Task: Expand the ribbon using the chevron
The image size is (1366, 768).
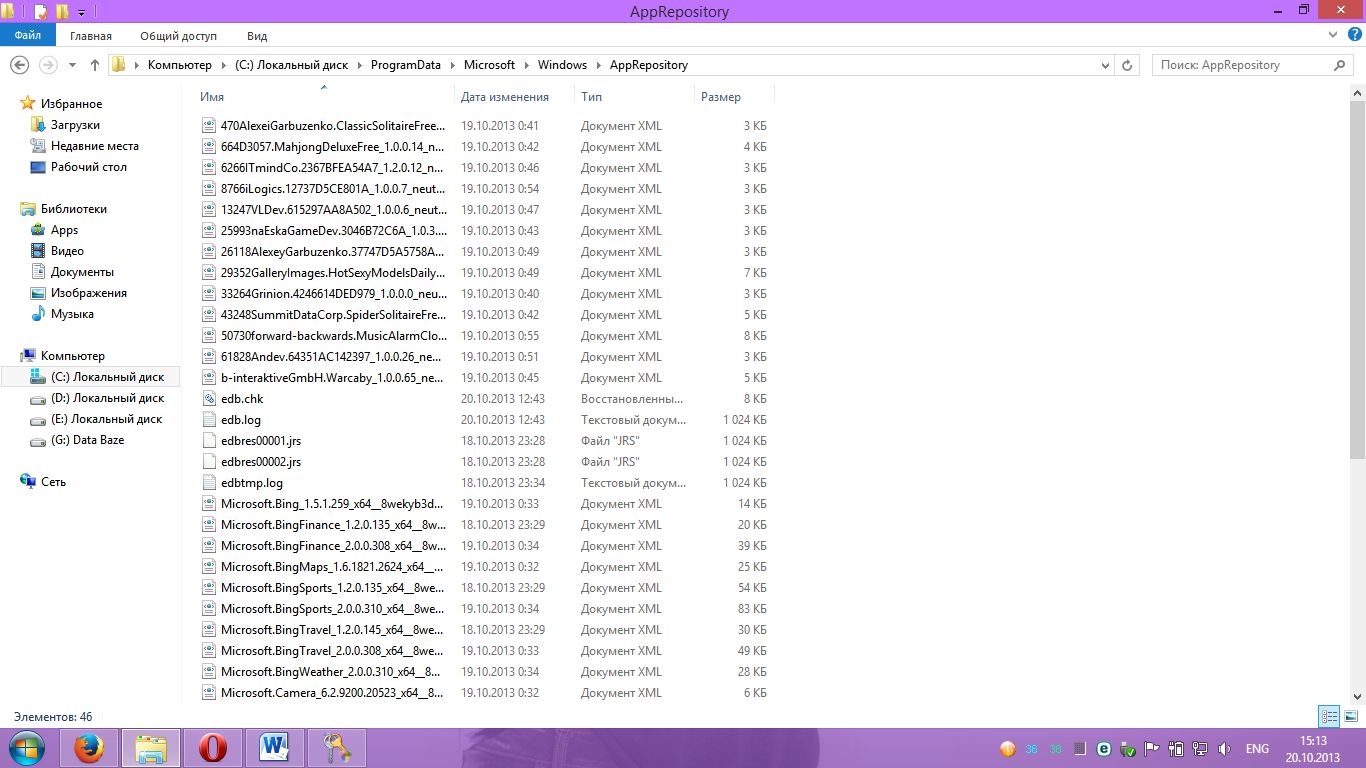Action: (x=1335, y=35)
